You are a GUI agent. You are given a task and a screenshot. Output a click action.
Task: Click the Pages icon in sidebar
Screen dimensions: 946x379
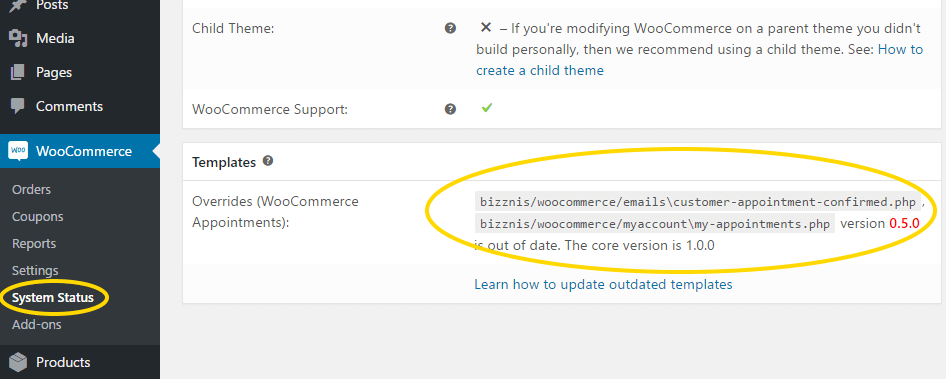coord(18,72)
